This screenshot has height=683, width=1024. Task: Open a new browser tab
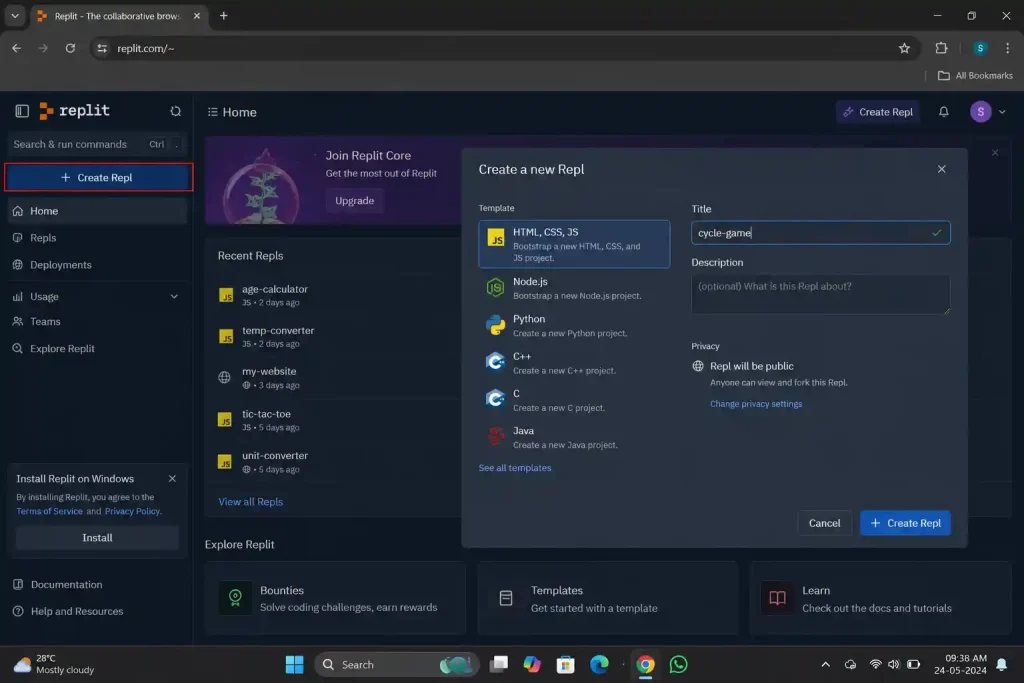(223, 16)
